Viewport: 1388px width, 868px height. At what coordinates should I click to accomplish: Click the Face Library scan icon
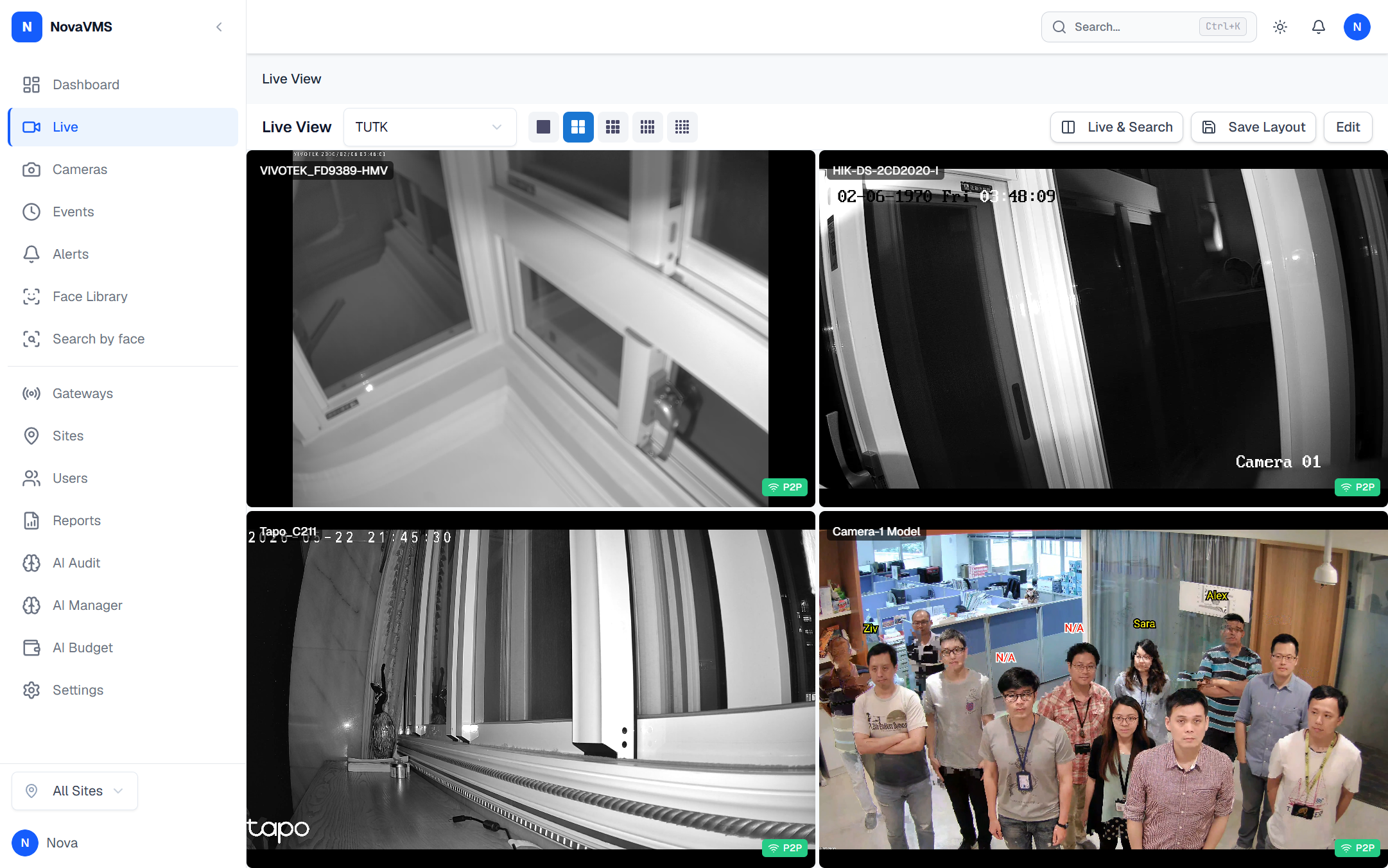[31, 297]
